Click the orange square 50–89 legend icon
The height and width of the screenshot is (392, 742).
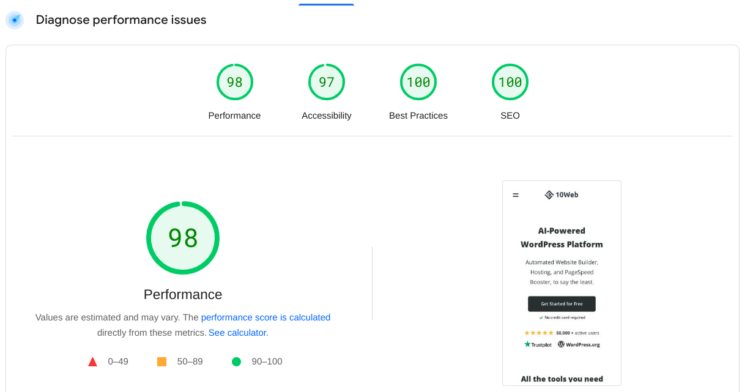[162, 362]
